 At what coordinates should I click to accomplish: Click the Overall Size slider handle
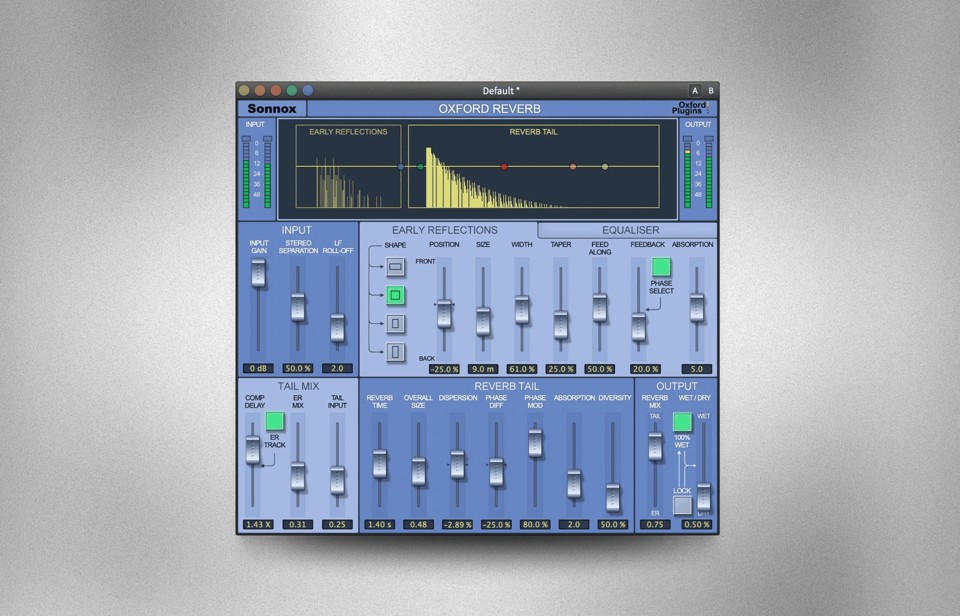[x=418, y=471]
